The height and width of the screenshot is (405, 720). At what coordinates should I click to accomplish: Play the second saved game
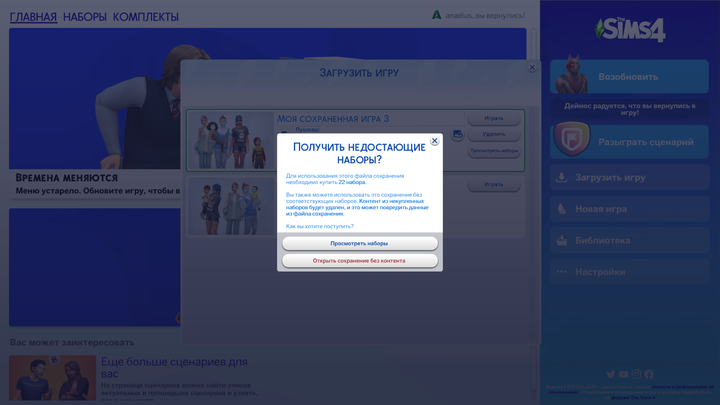(494, 185)
